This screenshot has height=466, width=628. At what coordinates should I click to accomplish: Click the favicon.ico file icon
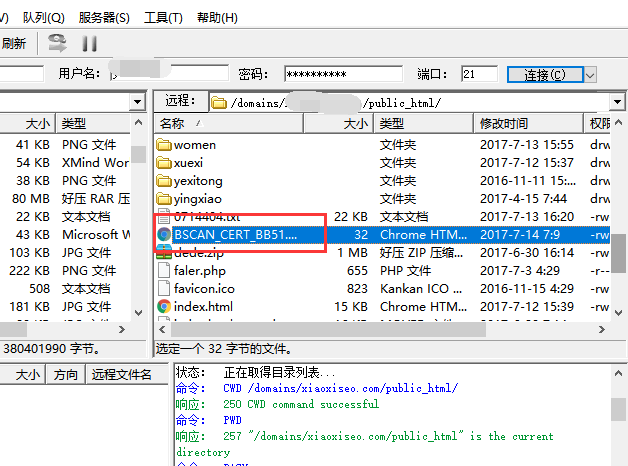[164, 289]
